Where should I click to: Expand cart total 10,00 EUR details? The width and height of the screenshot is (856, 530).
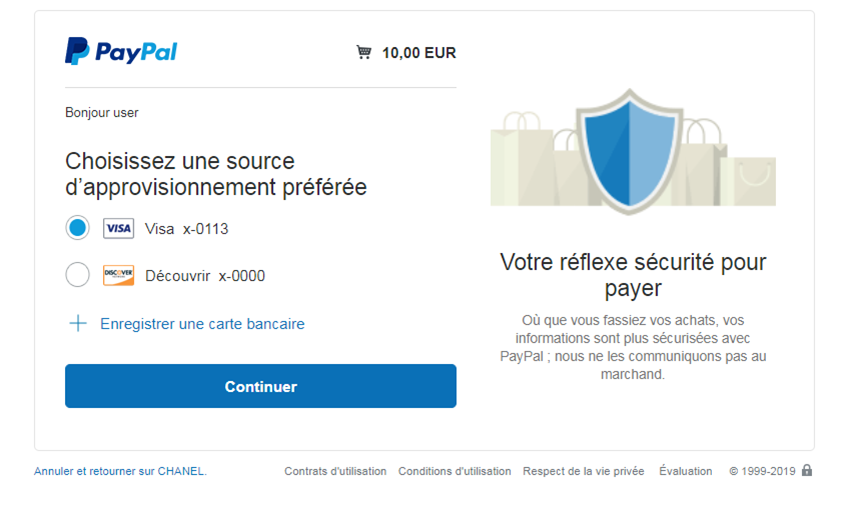click(x=419, y=53)
